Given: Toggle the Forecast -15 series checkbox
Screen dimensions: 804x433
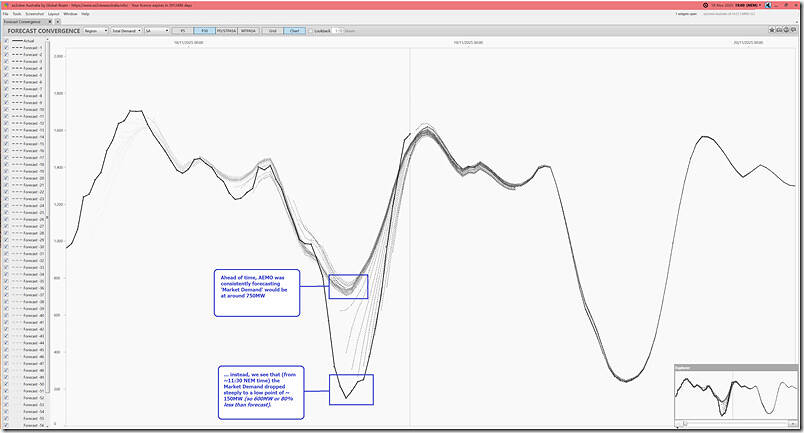Looking at the screenshot, I should pyautogui.click(x=6, y=144).
